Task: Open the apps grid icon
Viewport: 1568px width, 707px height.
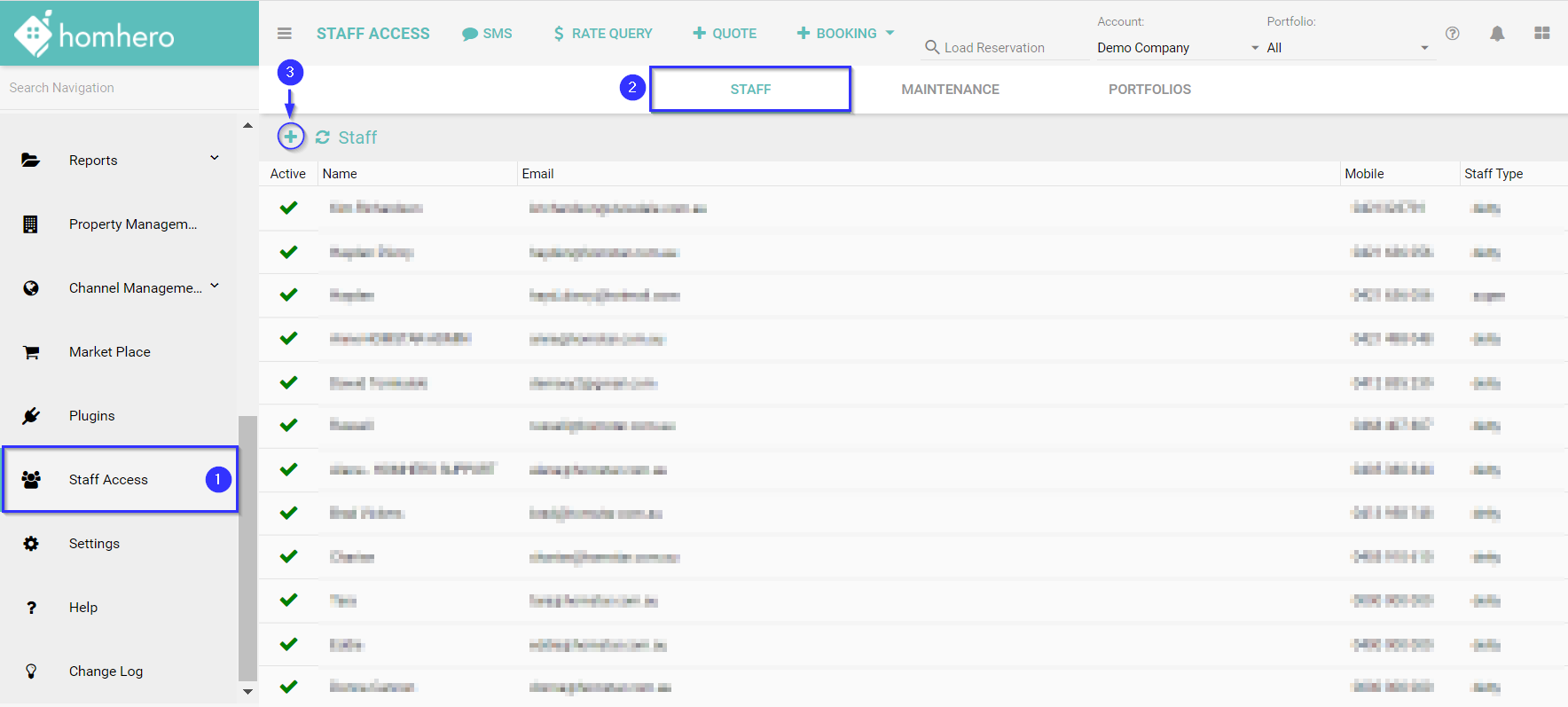Action: (1542, 34)
